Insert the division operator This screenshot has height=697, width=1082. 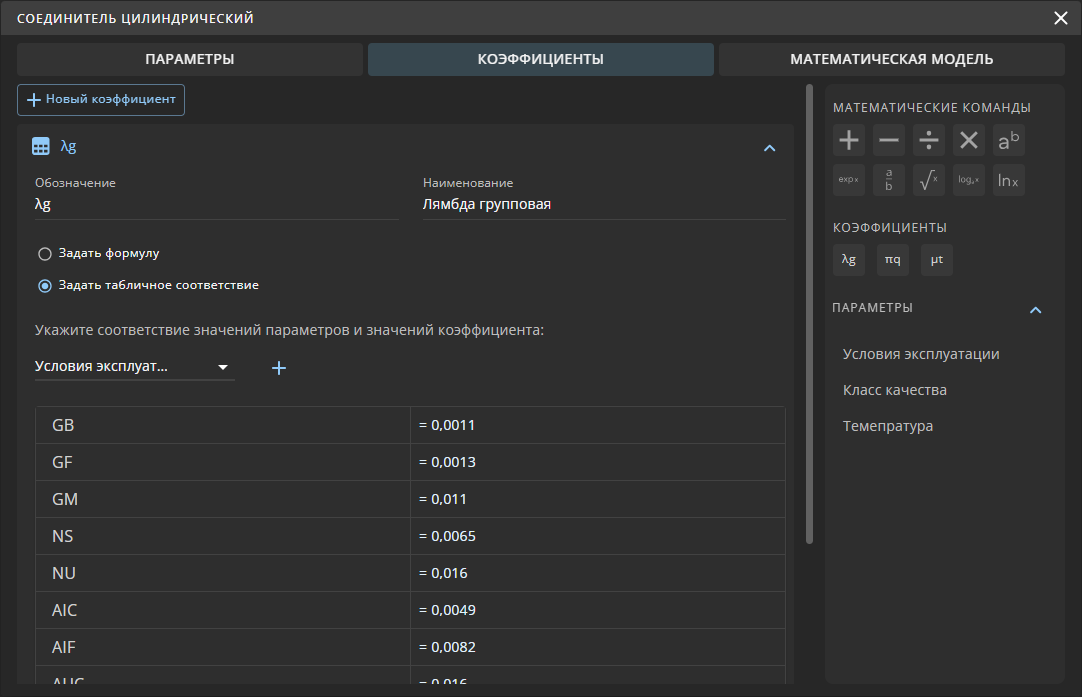tap(929, 140)
